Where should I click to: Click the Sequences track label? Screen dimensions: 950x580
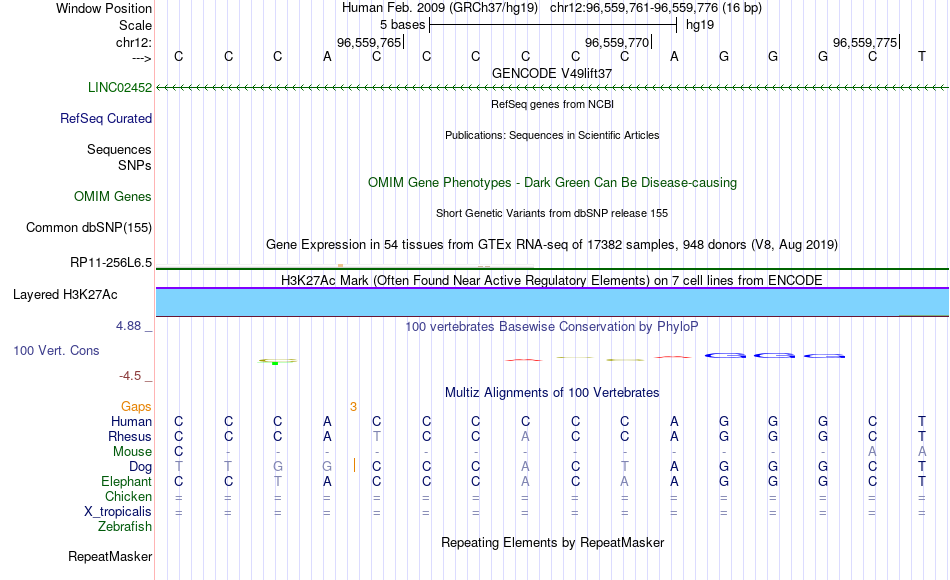click(119, 149)
